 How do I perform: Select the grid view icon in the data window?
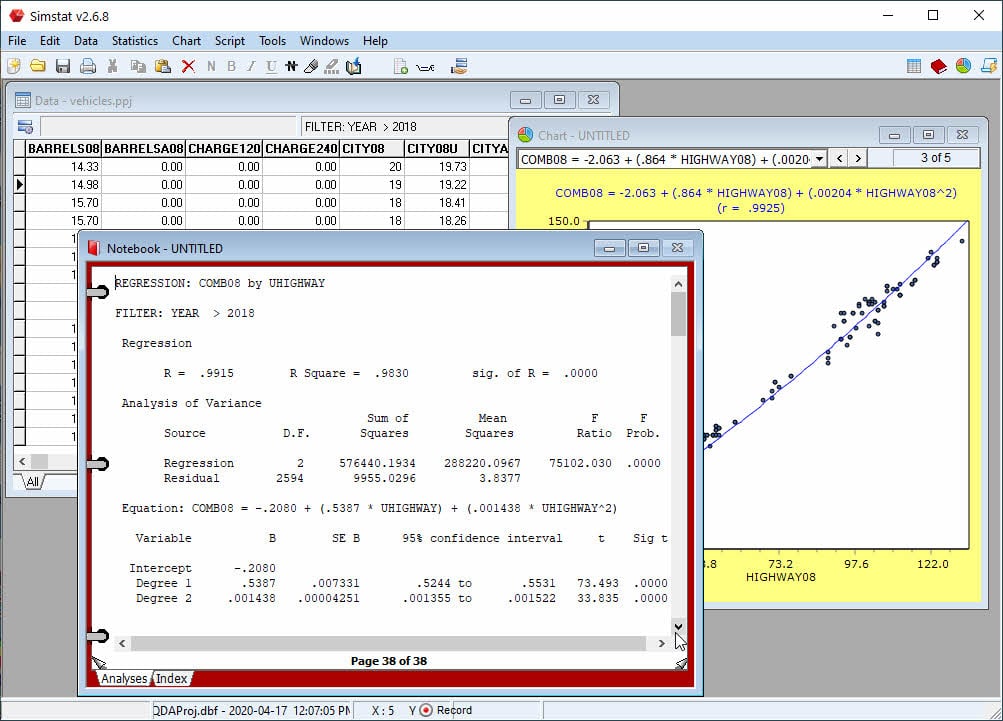point(26,126)
